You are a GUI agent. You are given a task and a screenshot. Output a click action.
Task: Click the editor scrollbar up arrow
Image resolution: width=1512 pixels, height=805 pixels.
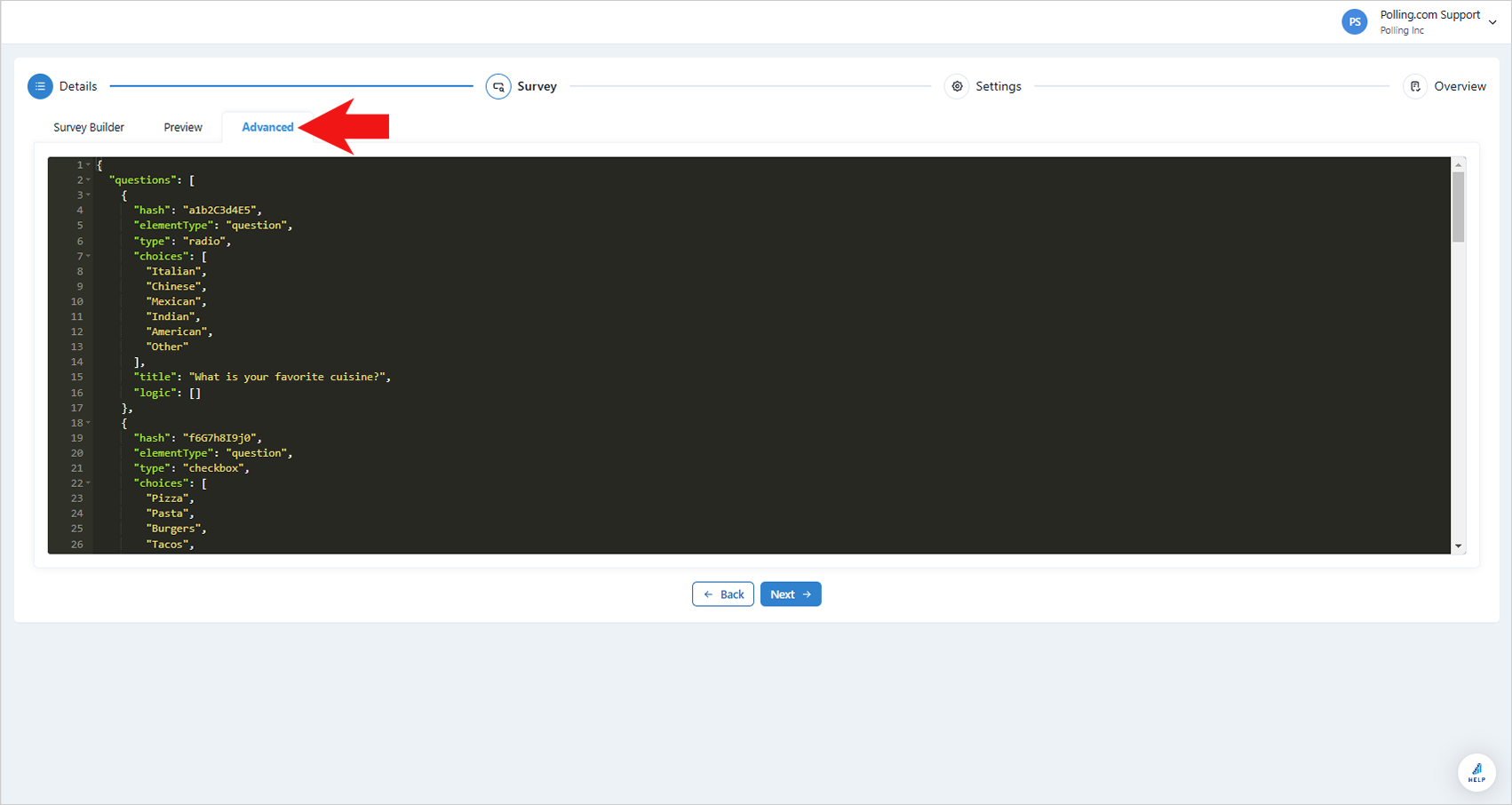(x=1458, y=165)
